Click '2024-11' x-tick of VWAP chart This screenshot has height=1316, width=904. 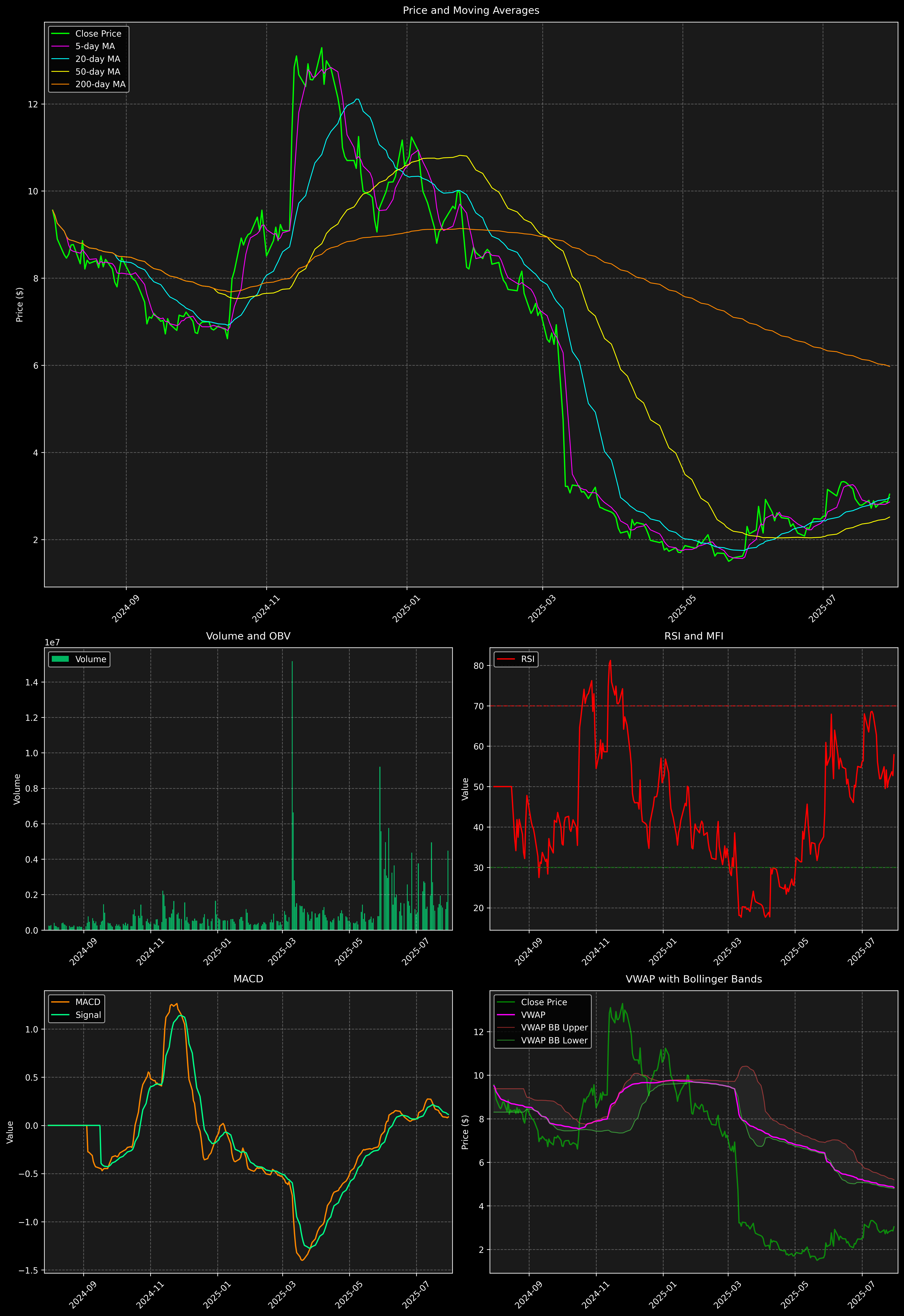595,1295
